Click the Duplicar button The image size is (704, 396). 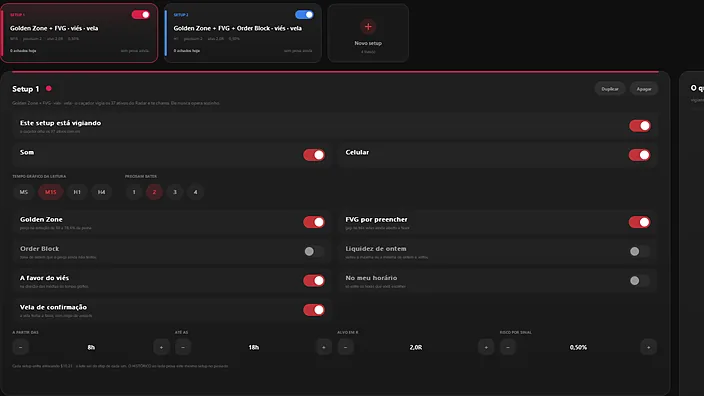[610, 89]
